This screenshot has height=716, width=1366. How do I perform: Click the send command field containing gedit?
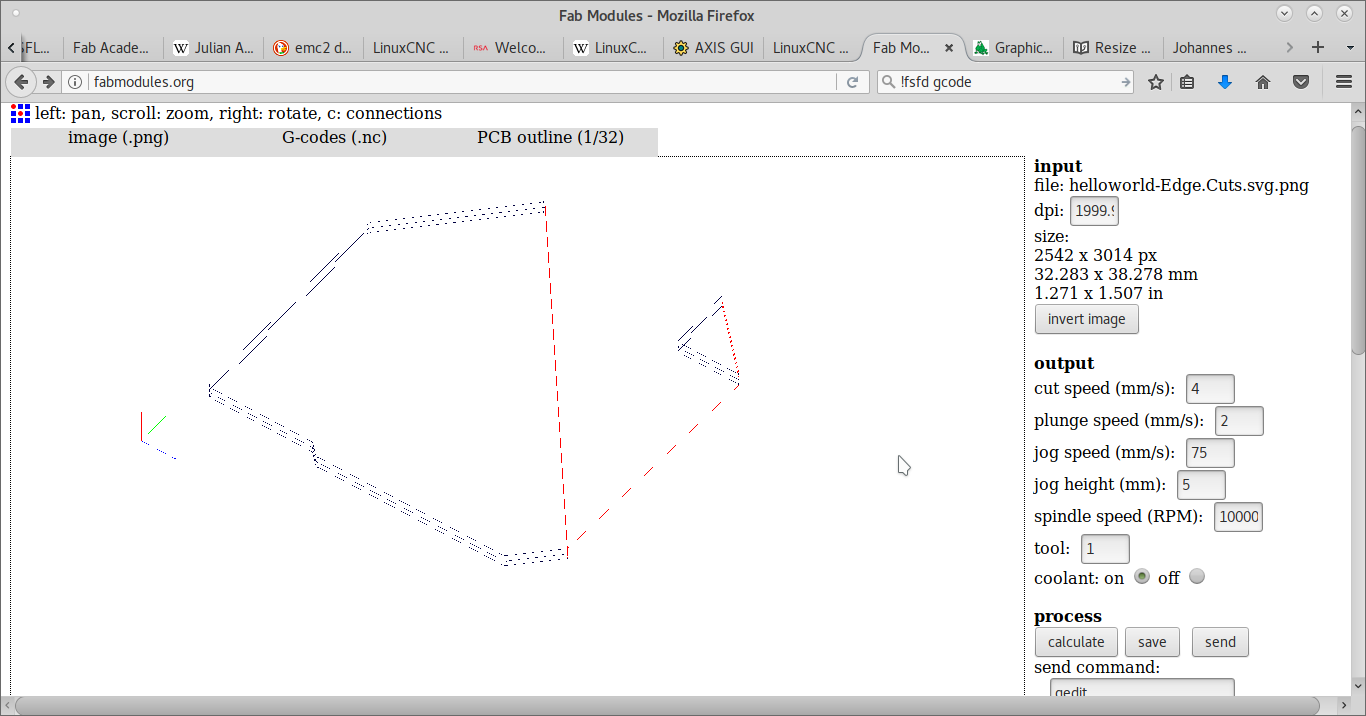pos(1142,688)
